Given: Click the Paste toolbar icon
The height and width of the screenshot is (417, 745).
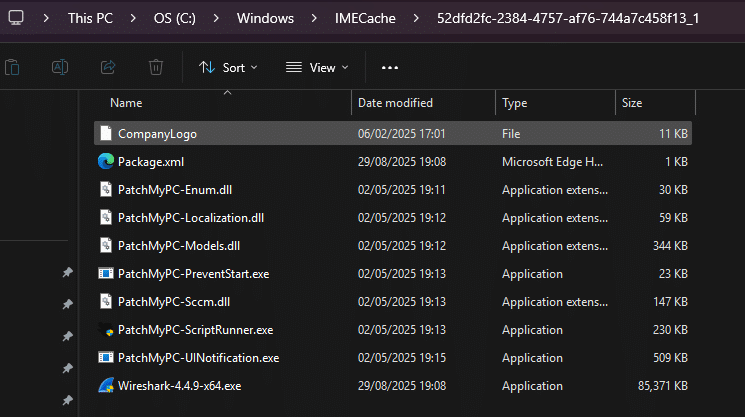Looking at the screenshot, I should [x=12, y=67].
